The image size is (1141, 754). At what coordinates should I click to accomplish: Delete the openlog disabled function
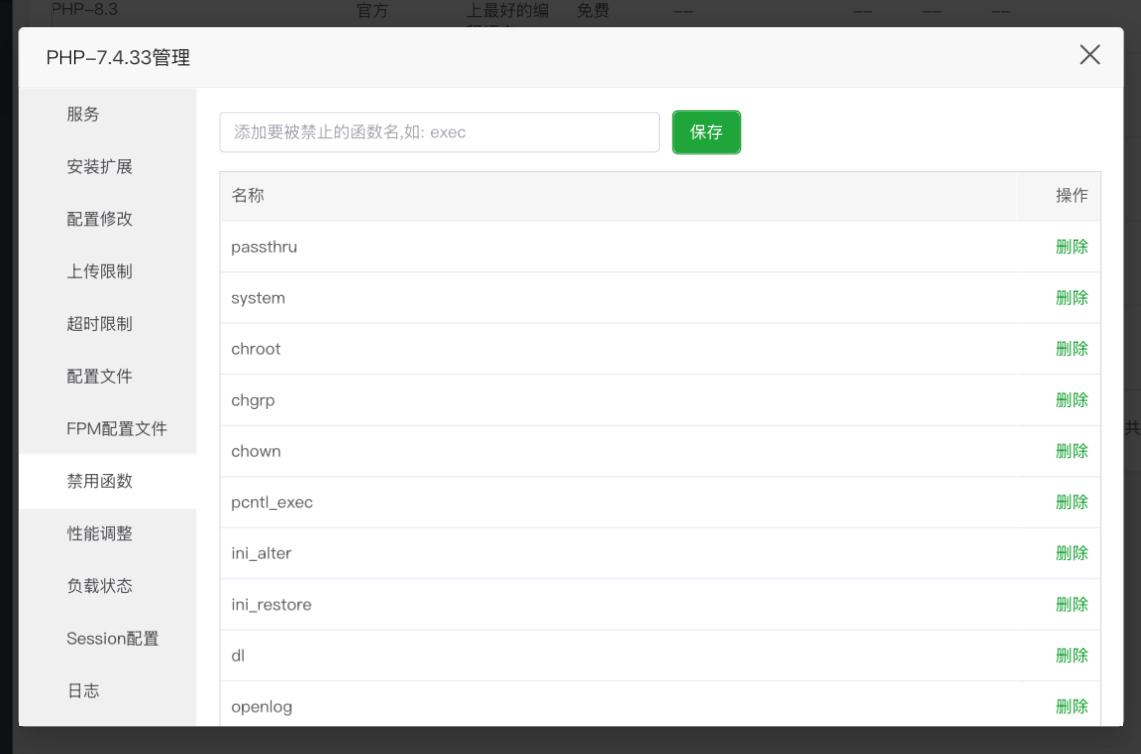1073,706
